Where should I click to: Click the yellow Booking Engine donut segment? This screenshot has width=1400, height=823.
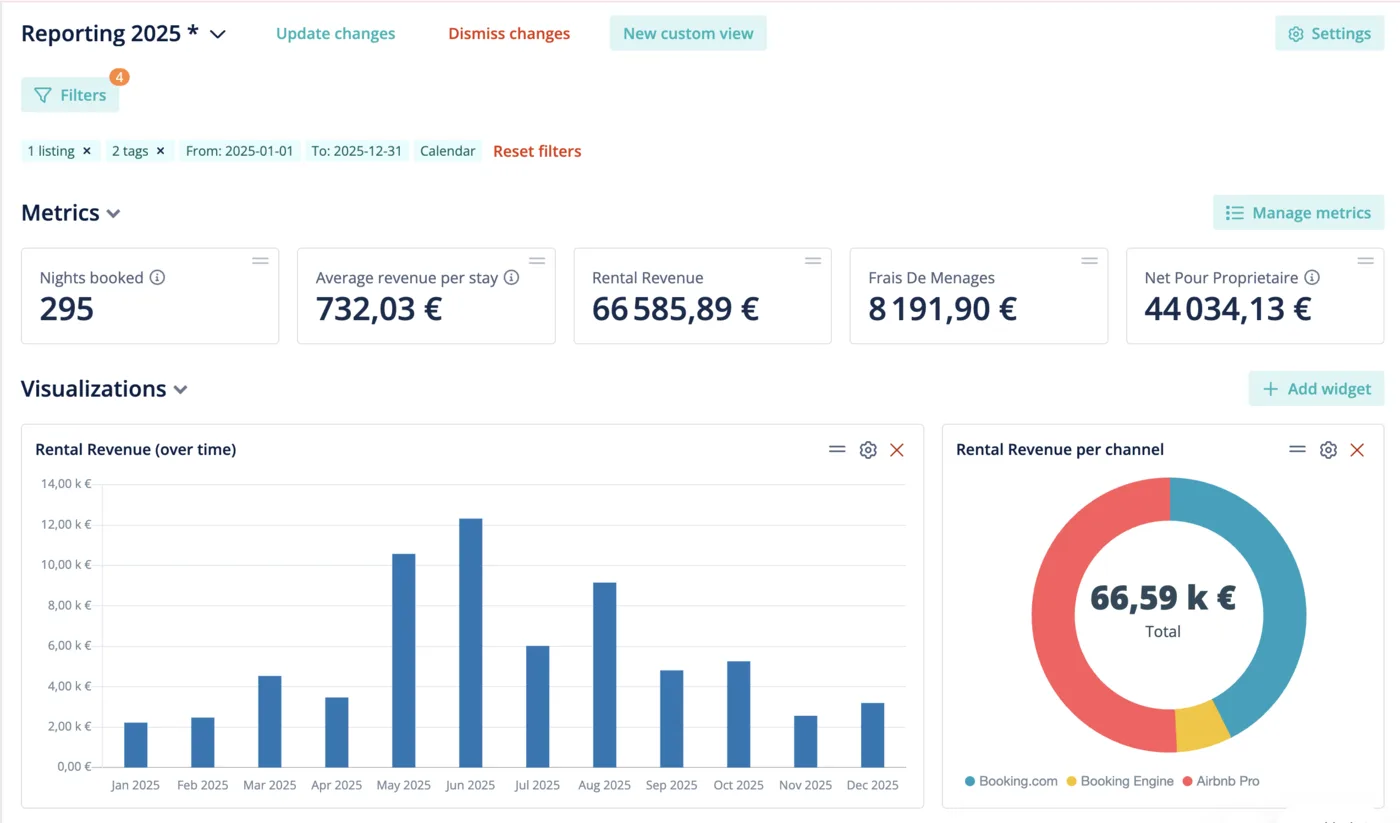coord(1204,726)
